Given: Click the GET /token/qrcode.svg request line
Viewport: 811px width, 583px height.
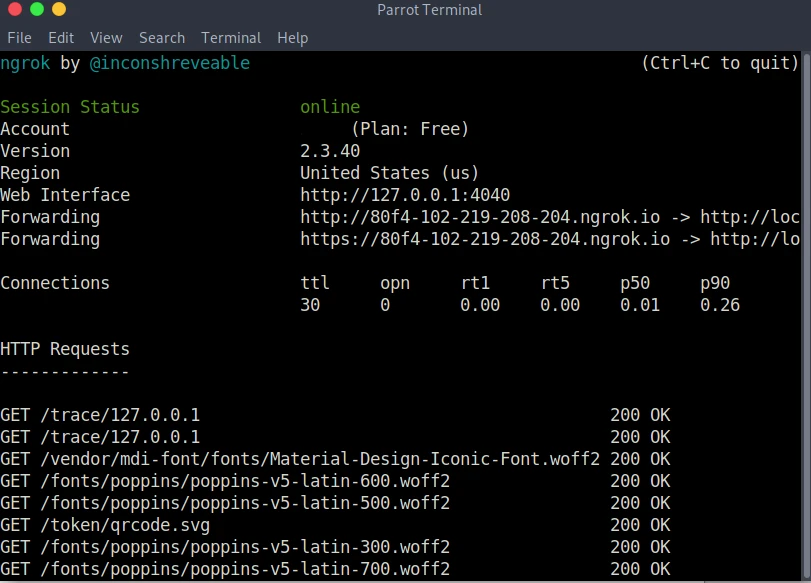Looking at the screenshot, I should tap(105, 525).
